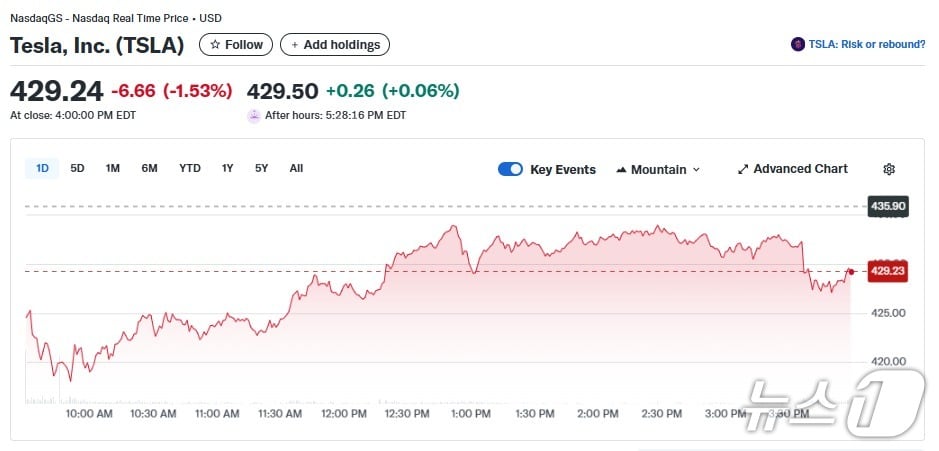Select the All time range
Viewport: 939px width, 451px height.
pyautogui.click(x=296, y=168)
